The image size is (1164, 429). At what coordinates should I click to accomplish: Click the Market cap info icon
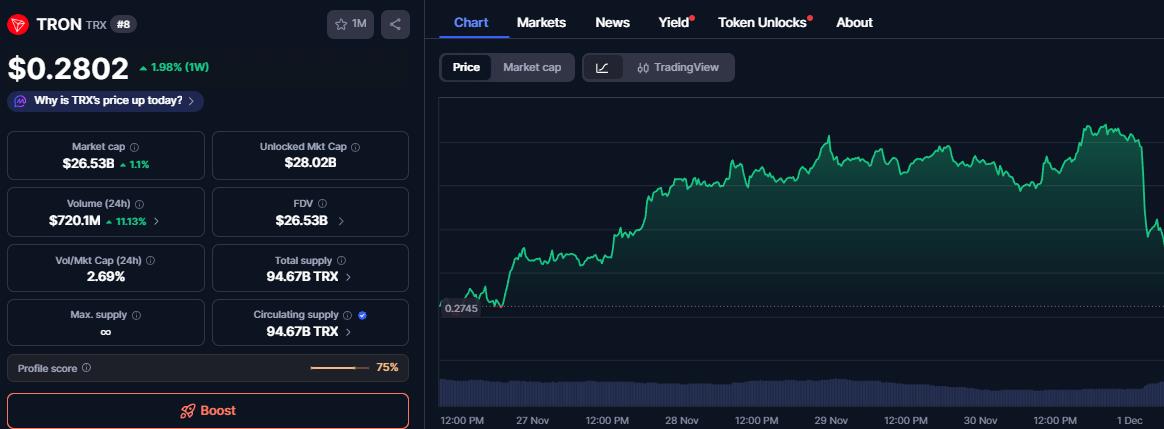coord(134,147)
